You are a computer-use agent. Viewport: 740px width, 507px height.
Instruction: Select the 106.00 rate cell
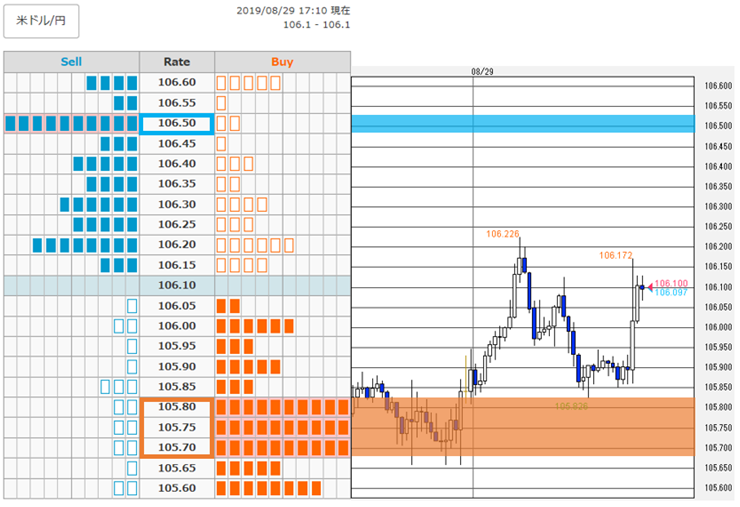(x=177, y=326)
